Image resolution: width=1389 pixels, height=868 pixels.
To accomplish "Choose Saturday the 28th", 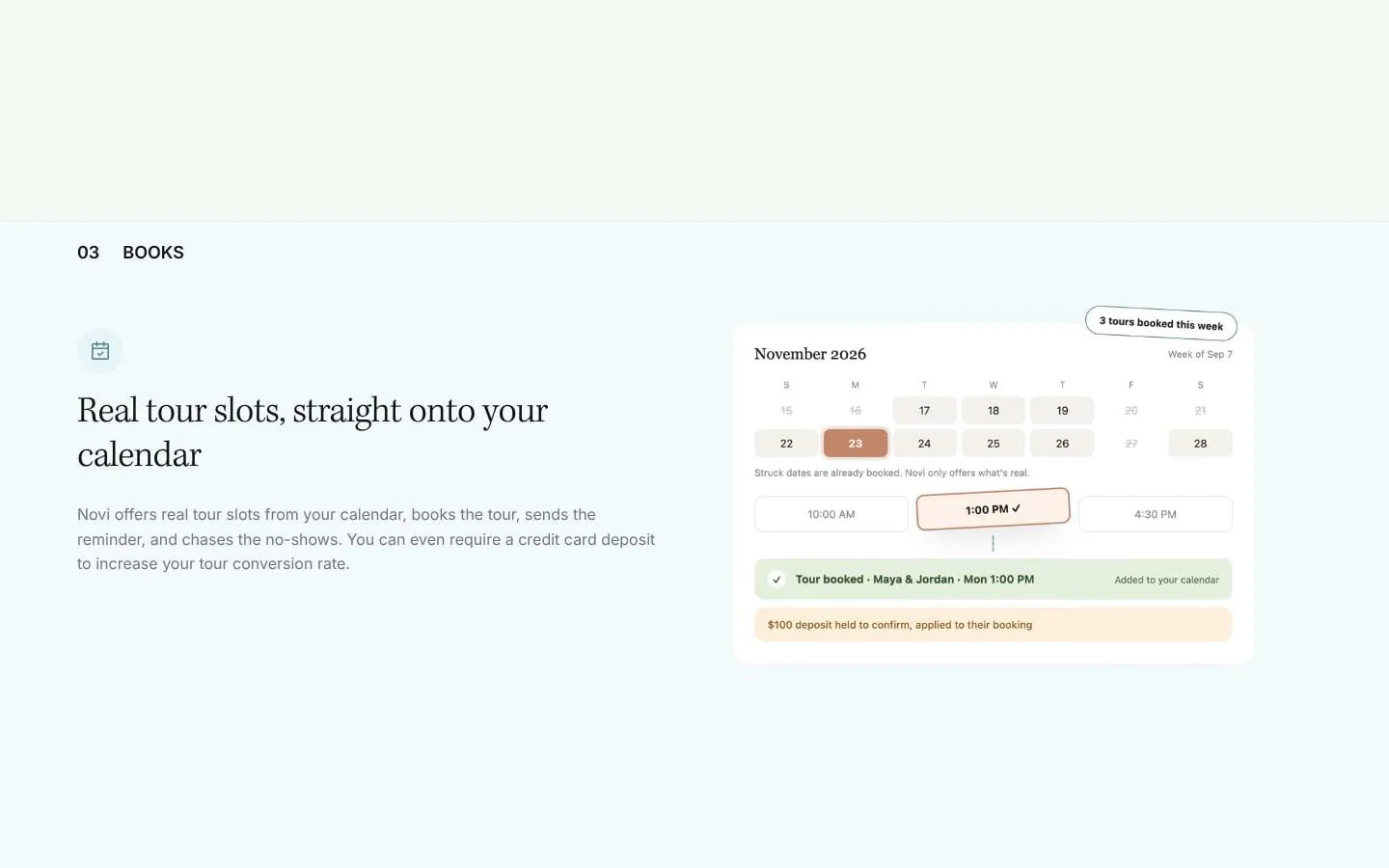I will click(x=1200, y=444).
